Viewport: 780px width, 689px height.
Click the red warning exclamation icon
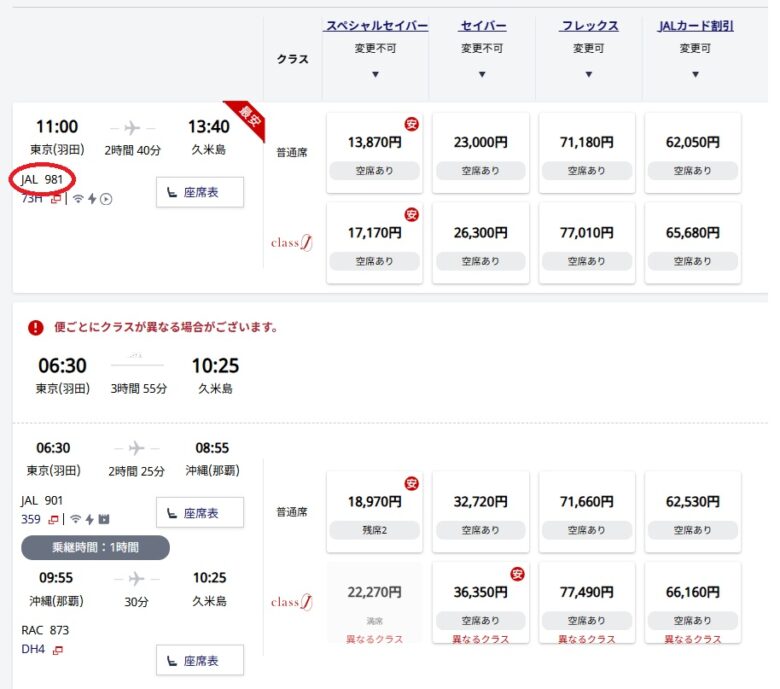click(x=35, y=327)
